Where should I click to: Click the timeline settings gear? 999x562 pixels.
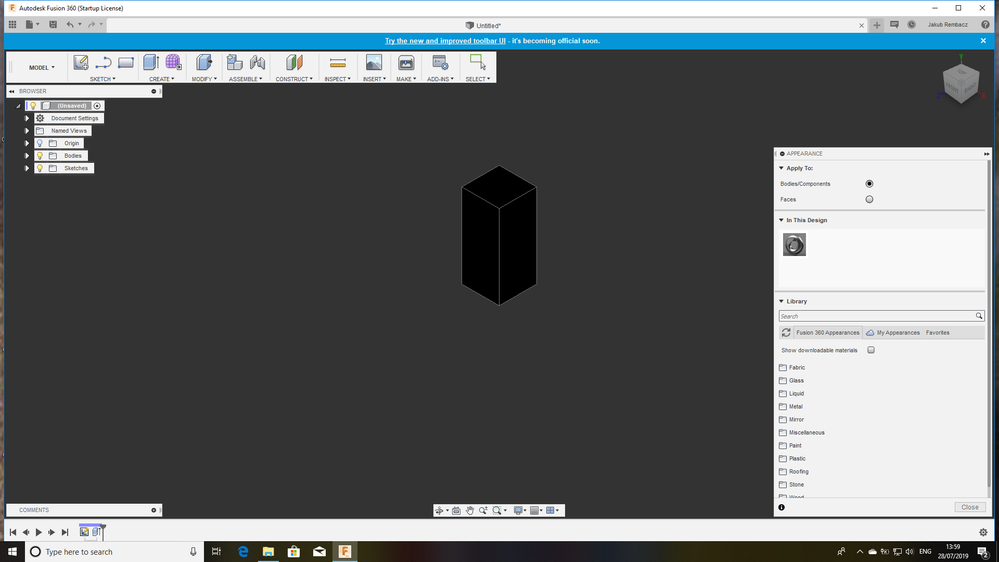click(983, 532)
